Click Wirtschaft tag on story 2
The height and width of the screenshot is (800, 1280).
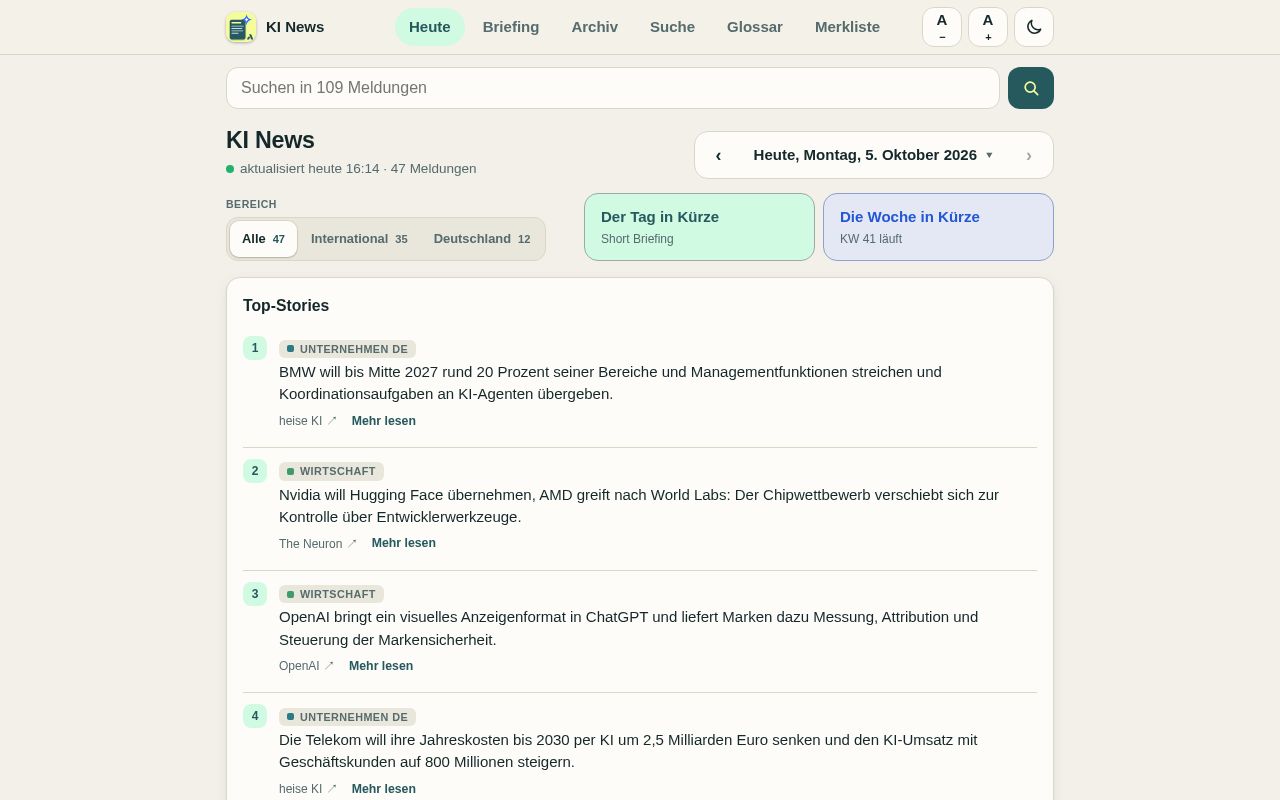331,471
